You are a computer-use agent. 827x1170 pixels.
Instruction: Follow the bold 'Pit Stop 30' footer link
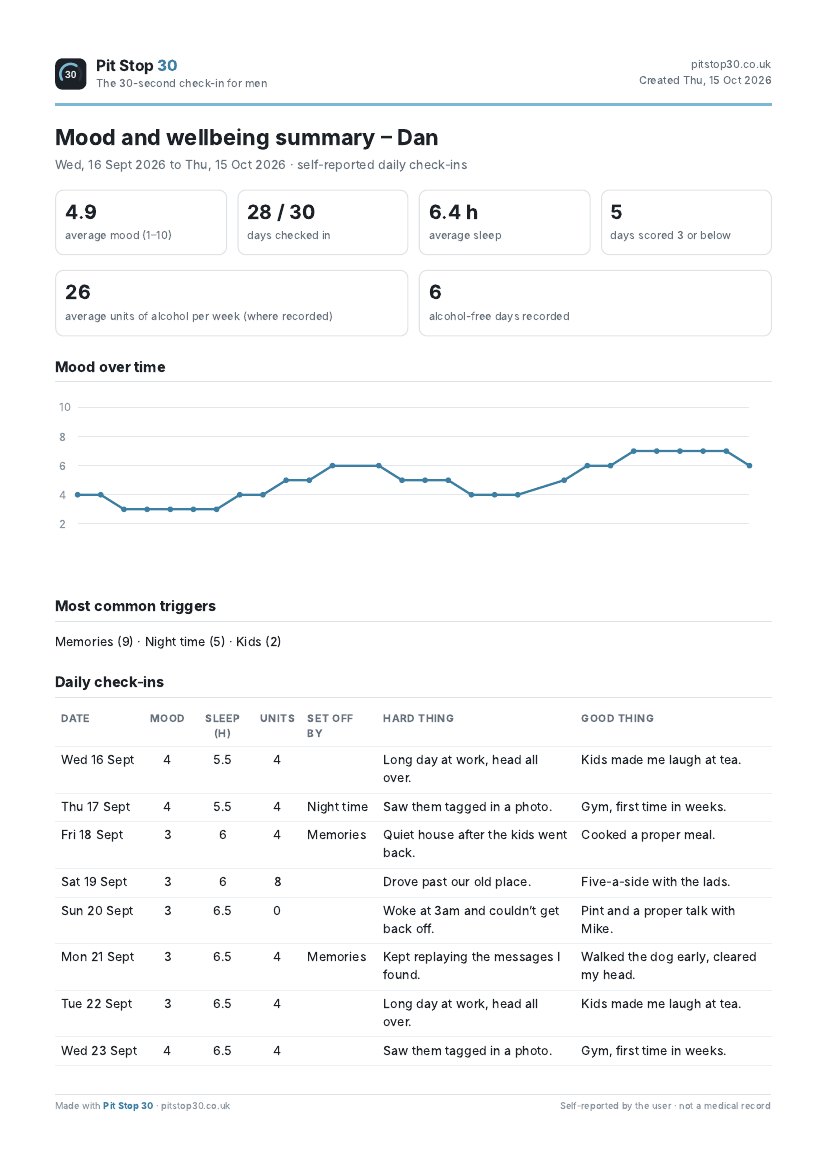(x=128, y=1106)
